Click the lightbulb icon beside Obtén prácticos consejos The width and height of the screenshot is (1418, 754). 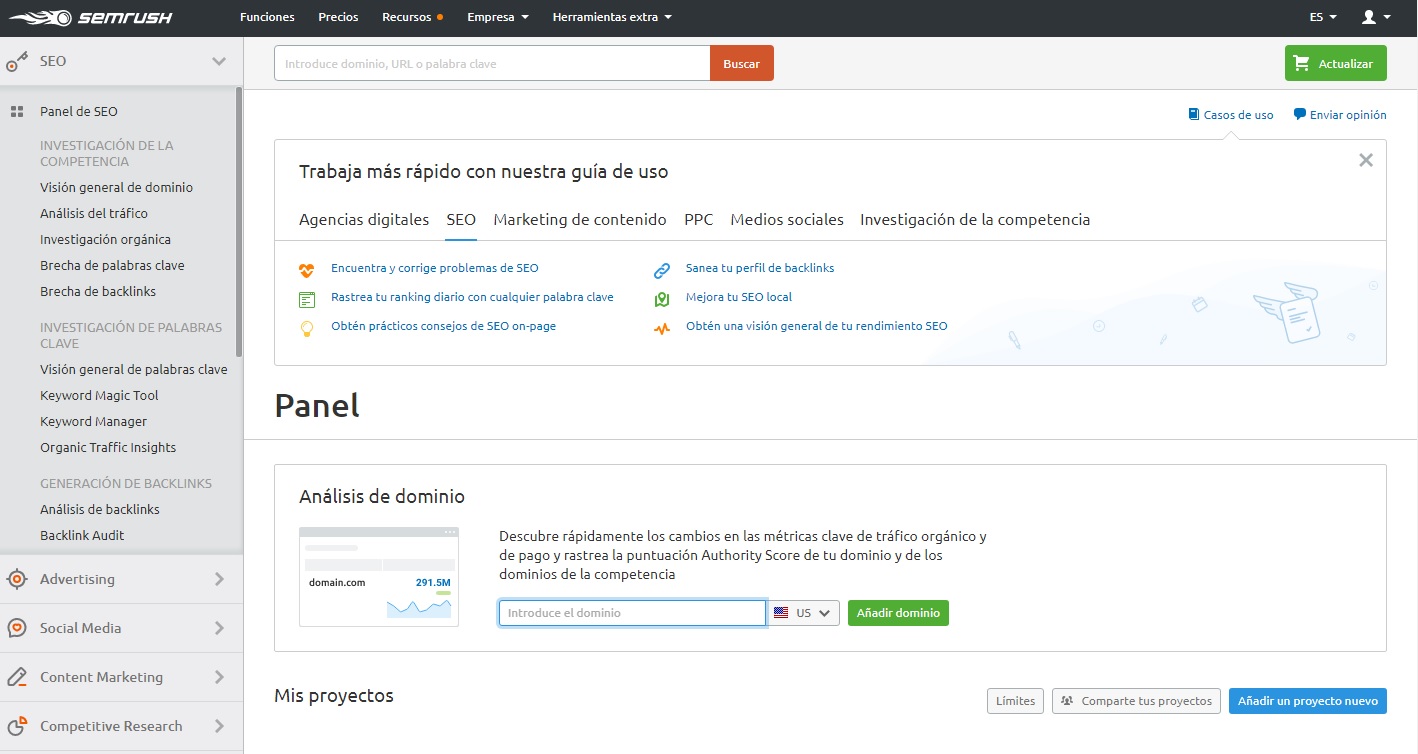(307, 327)
